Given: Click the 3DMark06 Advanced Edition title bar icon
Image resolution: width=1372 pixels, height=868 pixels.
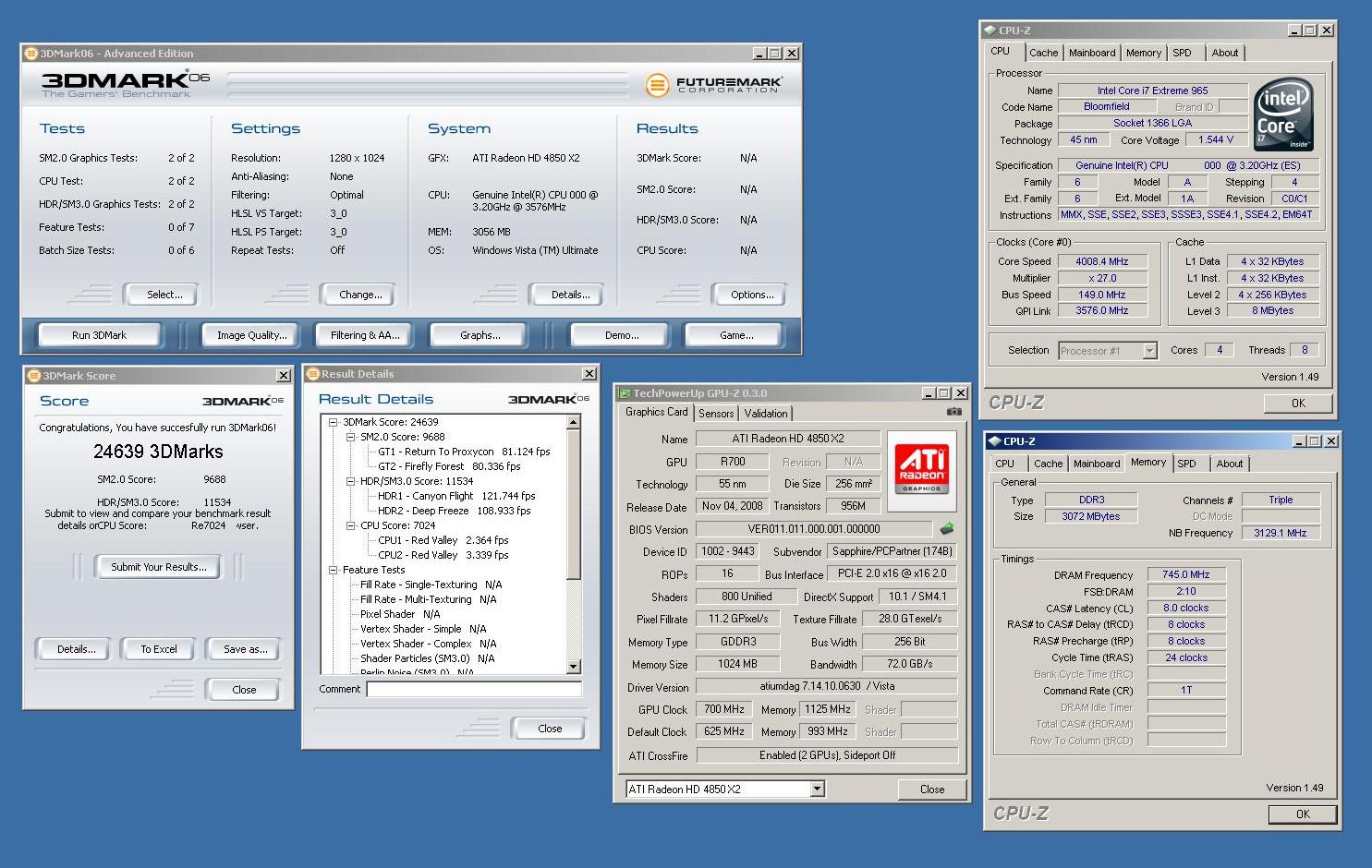Looking at the screenshot, I should 30,54.
